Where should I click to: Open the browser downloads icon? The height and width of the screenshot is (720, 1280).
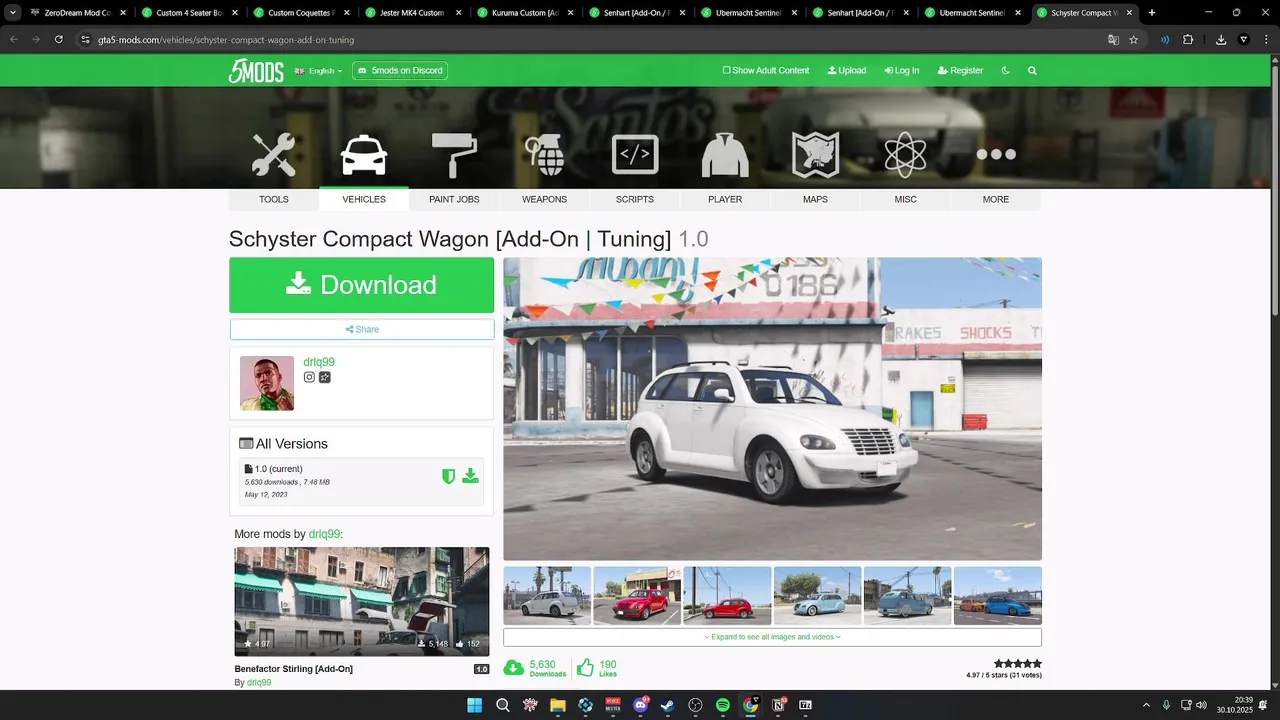[x=1221, y=39]
